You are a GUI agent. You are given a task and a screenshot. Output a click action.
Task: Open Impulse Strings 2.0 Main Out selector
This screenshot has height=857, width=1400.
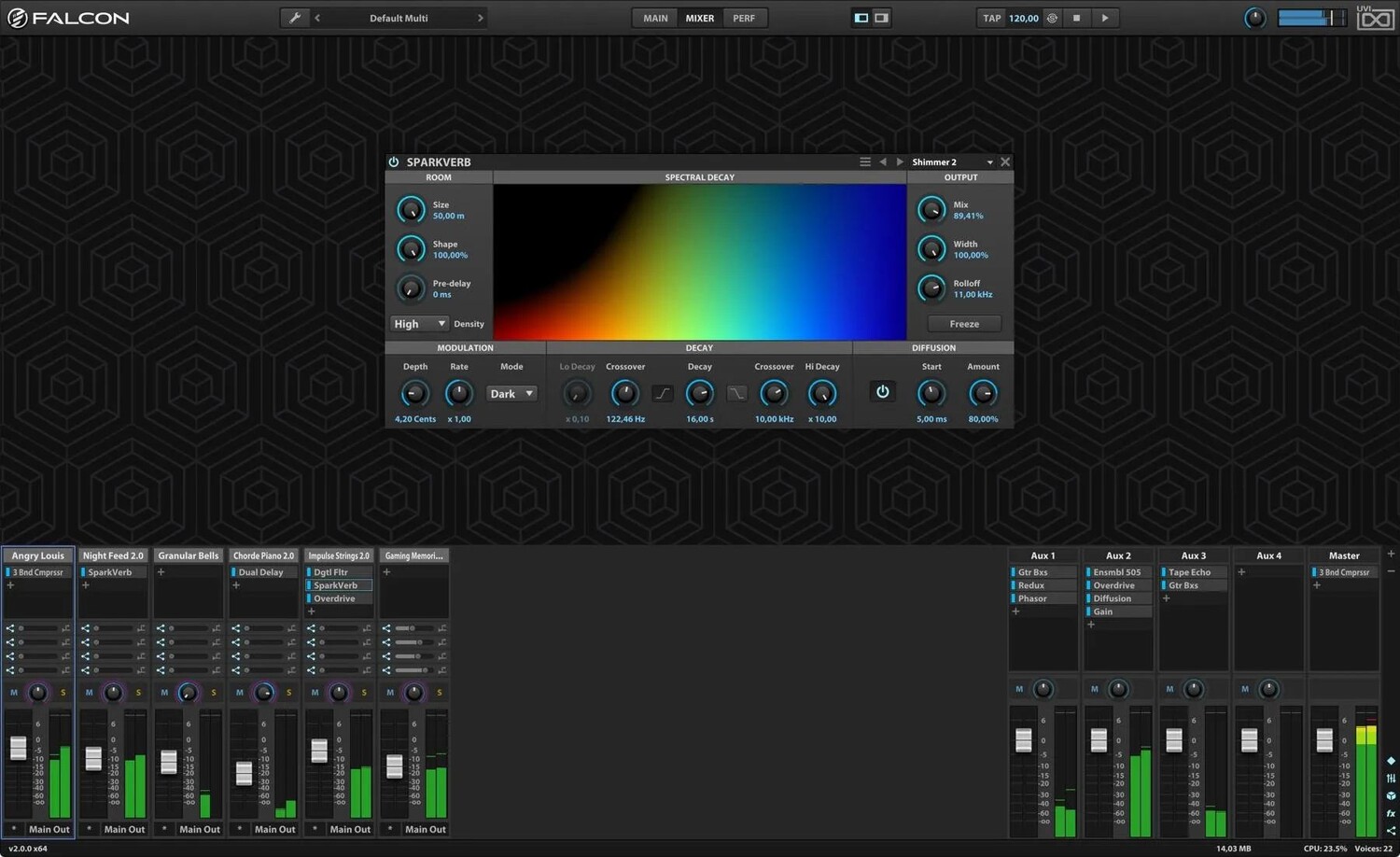tap(350, 829)
